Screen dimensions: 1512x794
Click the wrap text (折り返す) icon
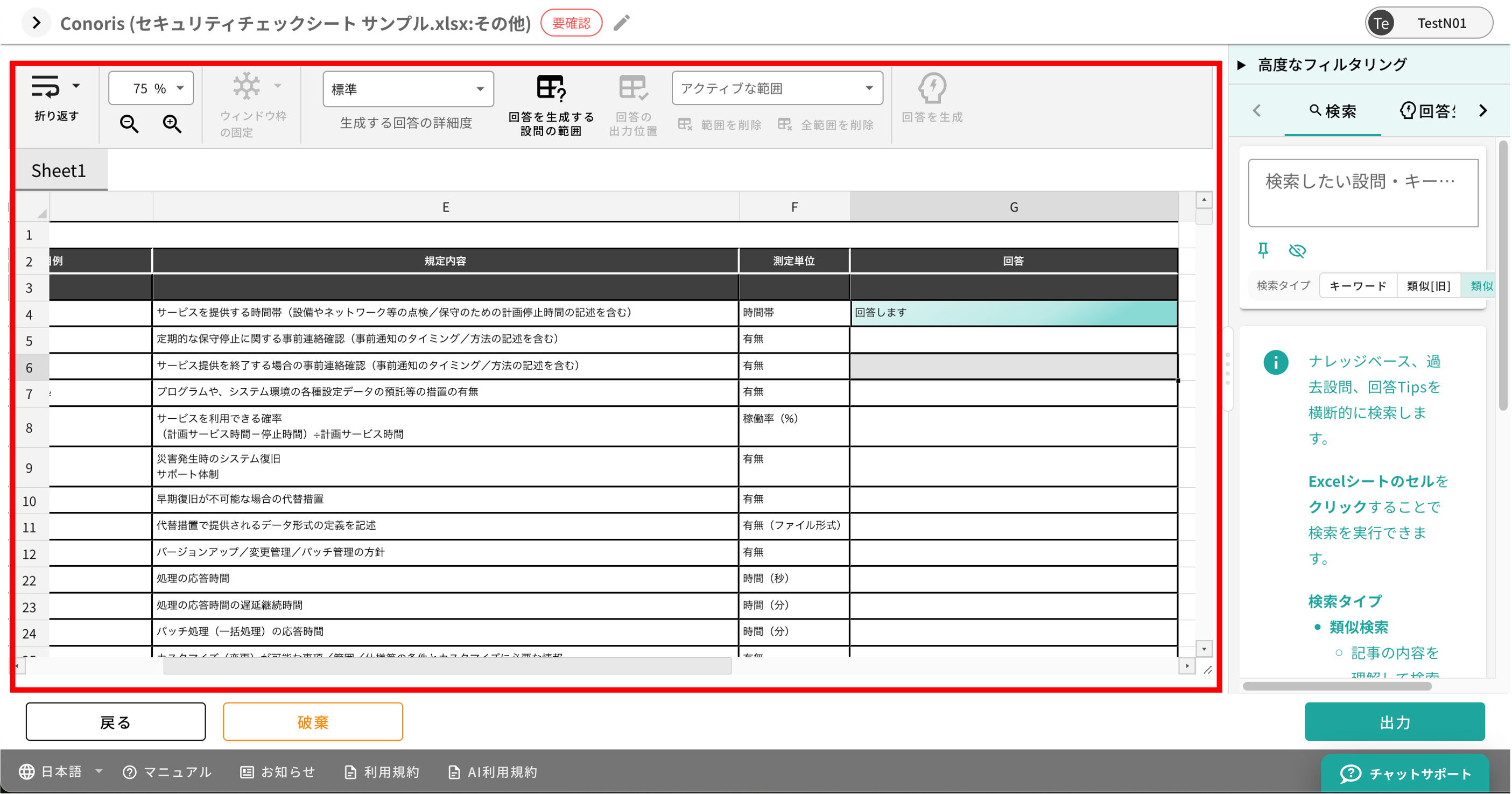pos(46,87)
